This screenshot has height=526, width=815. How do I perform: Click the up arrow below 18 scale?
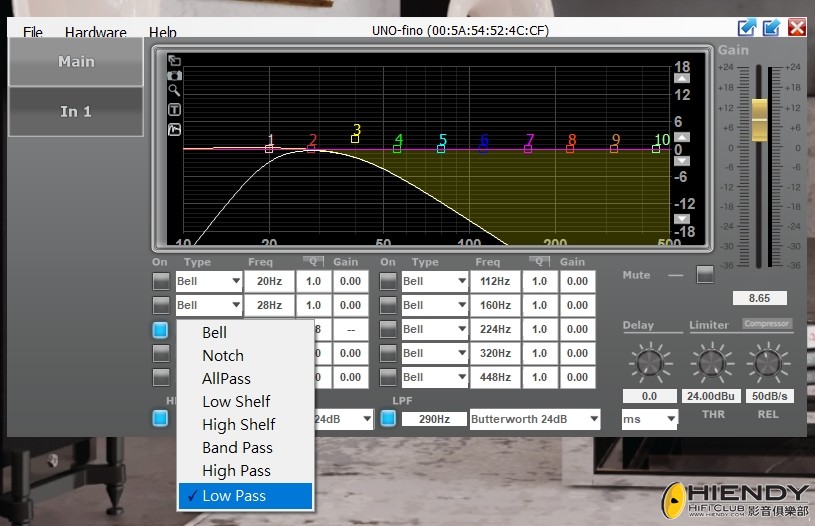[682, 78]
